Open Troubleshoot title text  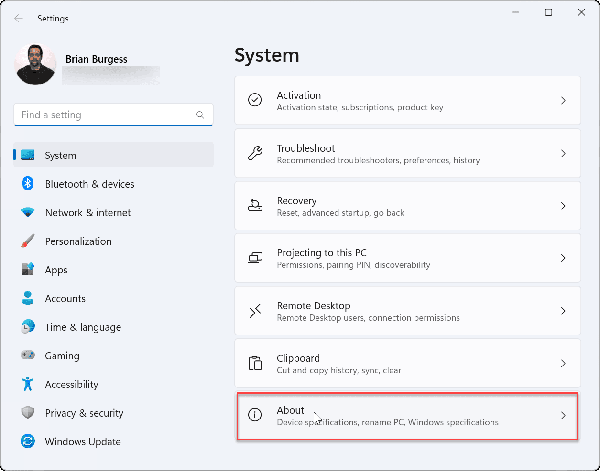(306, 148)
